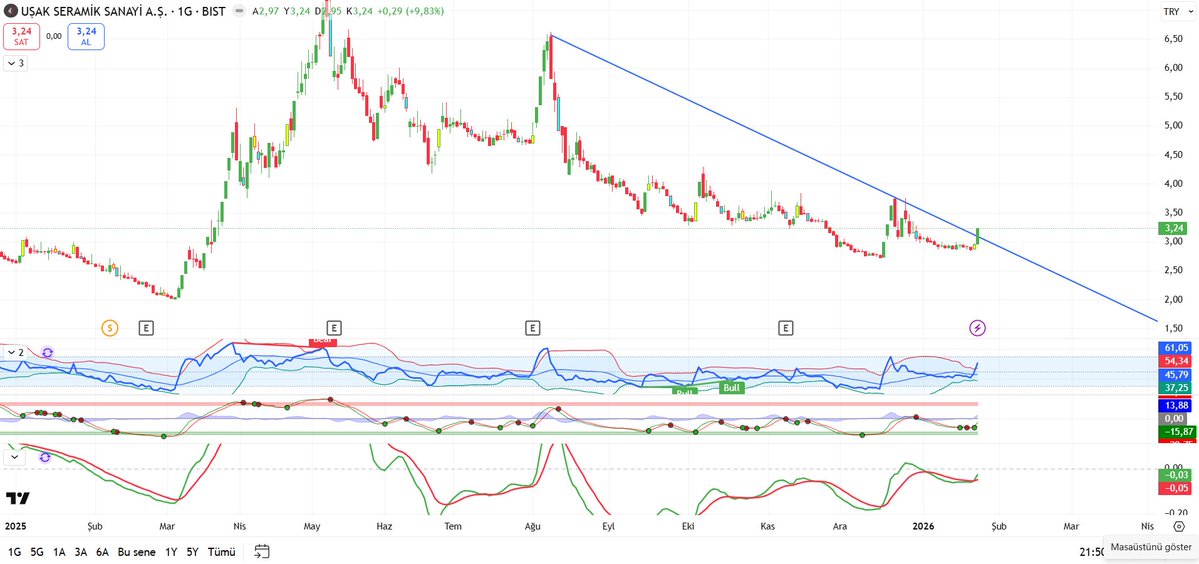Click the green -15,87 value label
This screenshot has width=1199, height=564.
click(1176, 432)
